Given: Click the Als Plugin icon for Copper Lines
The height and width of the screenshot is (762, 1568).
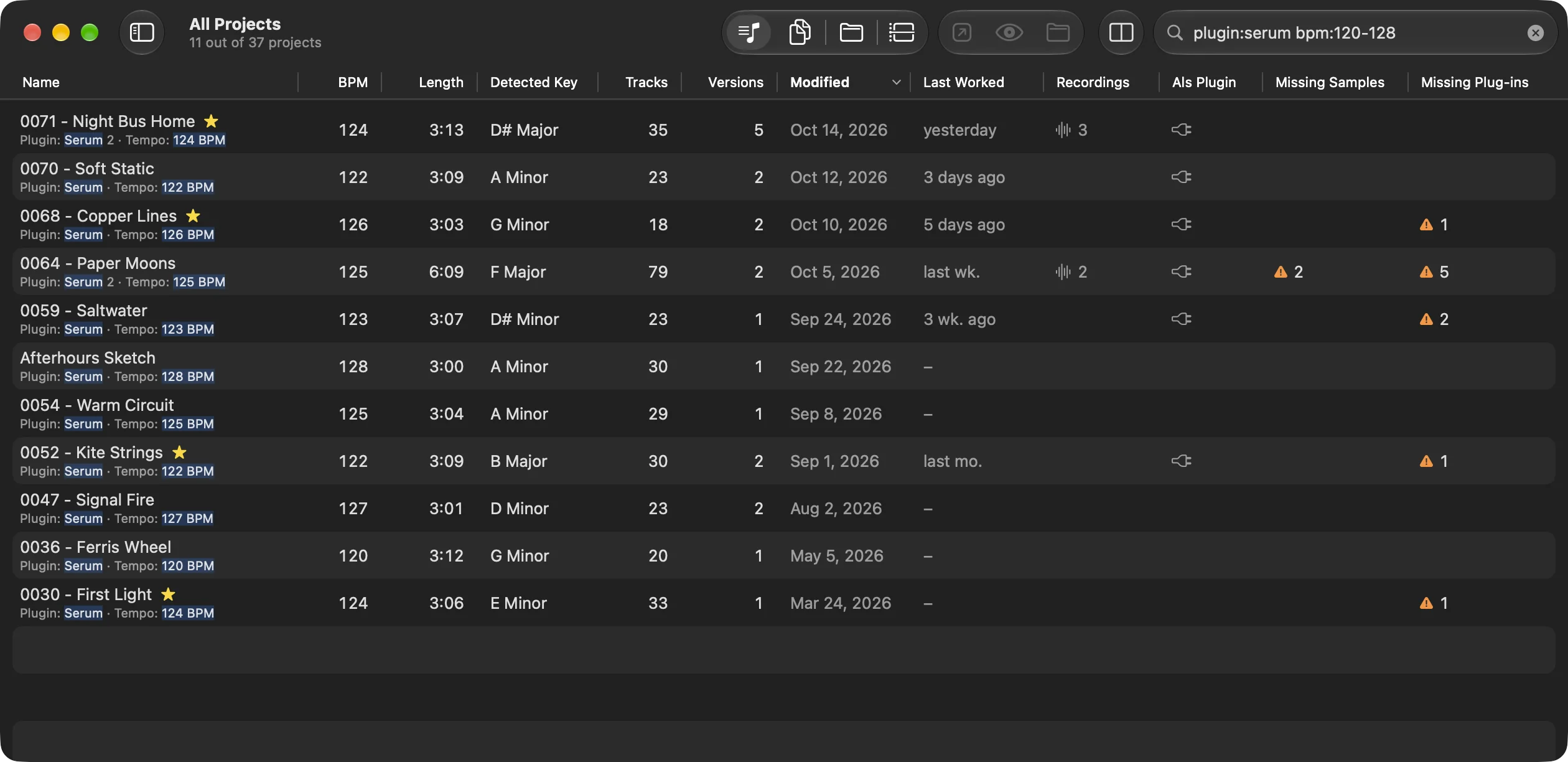Looking at the screenshot, I should pyautogui.click(x=1181, y=225).
